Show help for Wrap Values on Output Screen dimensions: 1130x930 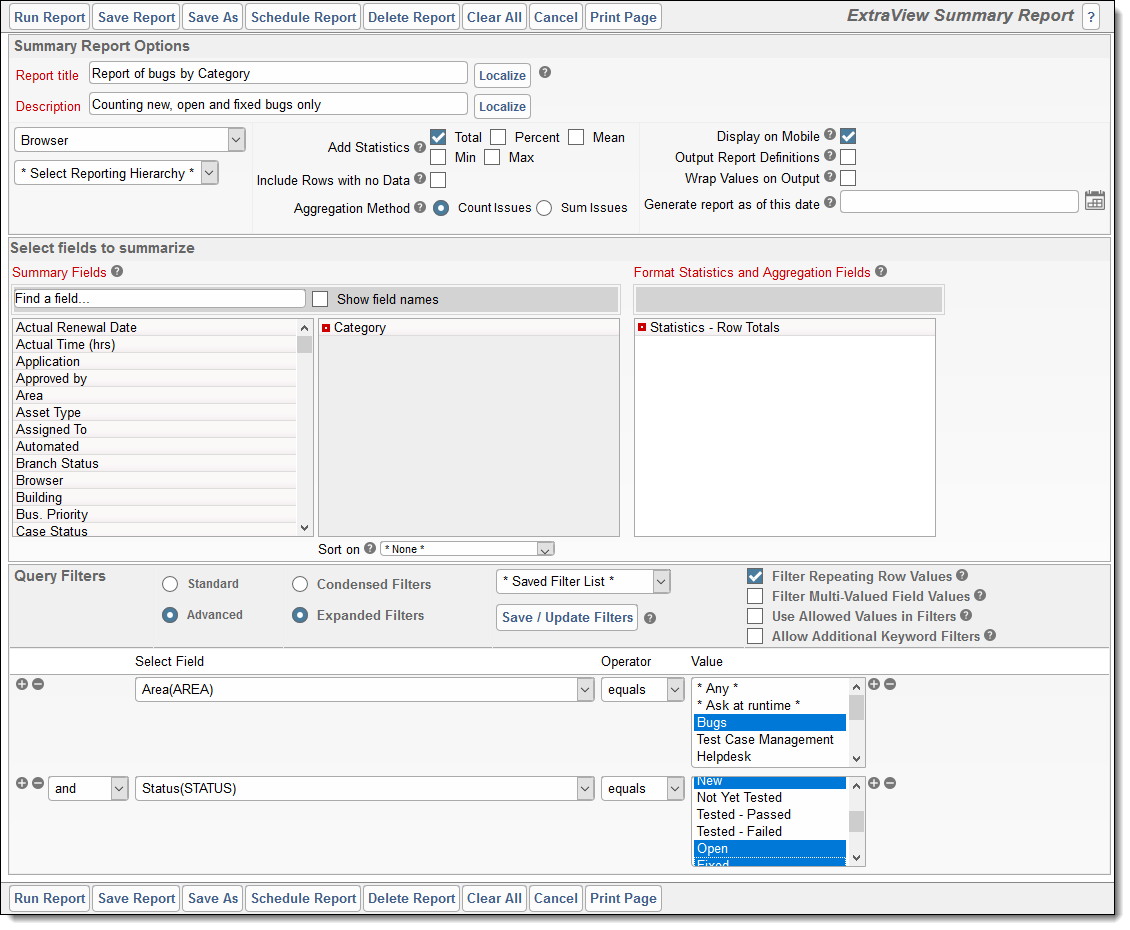pyautogui.click(x=829, y=176)
